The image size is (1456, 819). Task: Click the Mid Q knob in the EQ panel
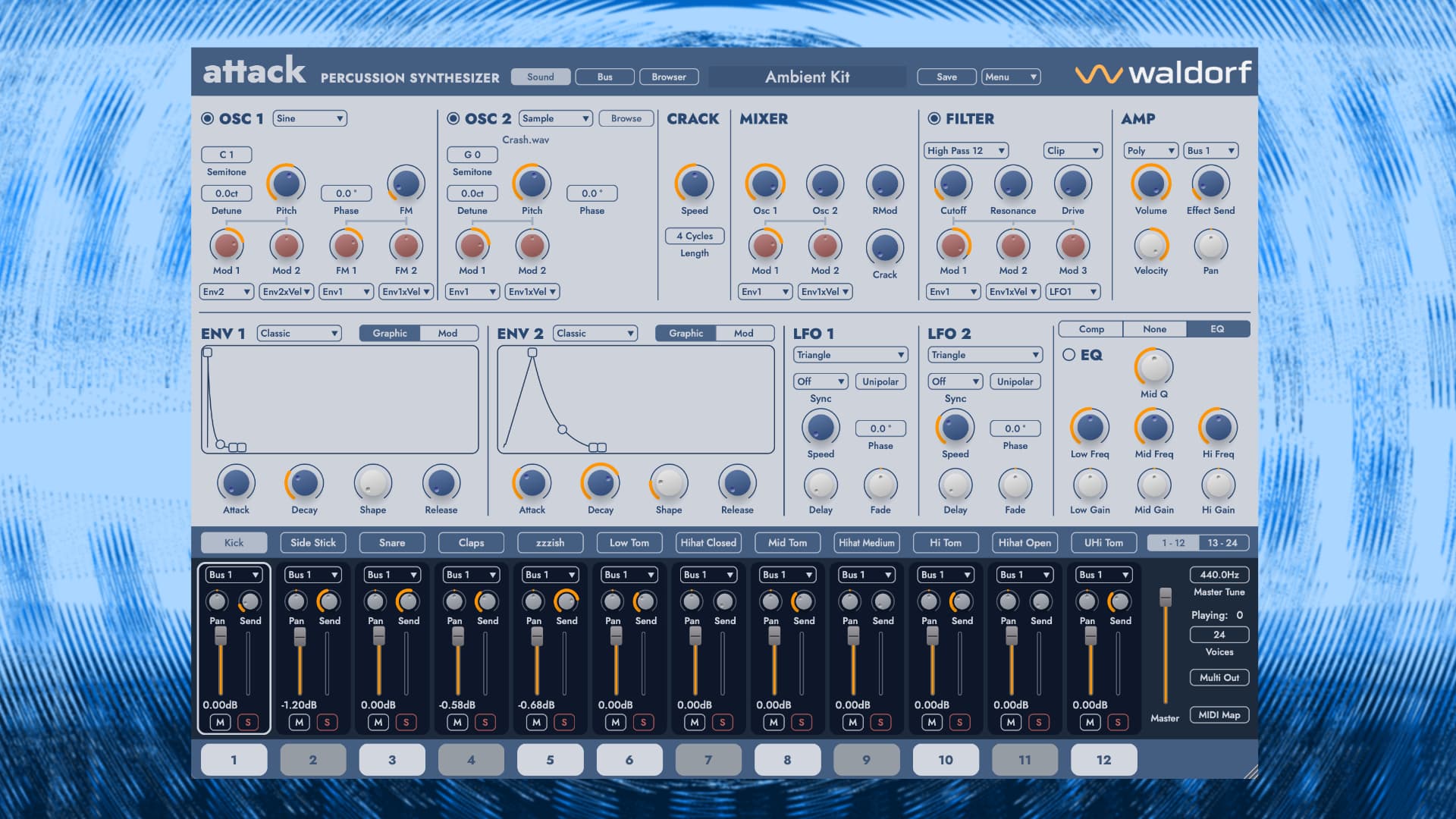tap(1153, 366)
